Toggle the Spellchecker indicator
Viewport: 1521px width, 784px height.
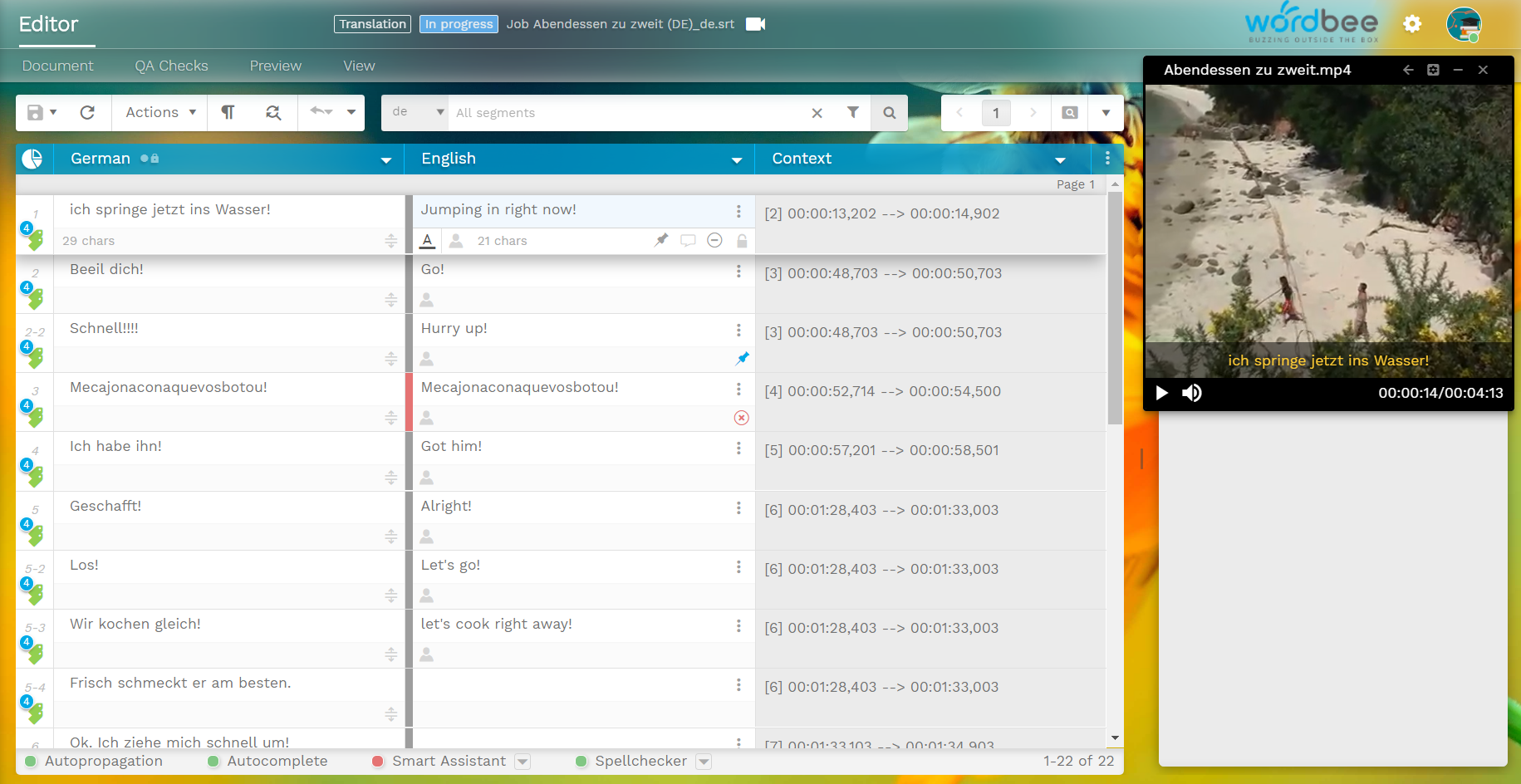pyautogui.click(x=581, y=761)
